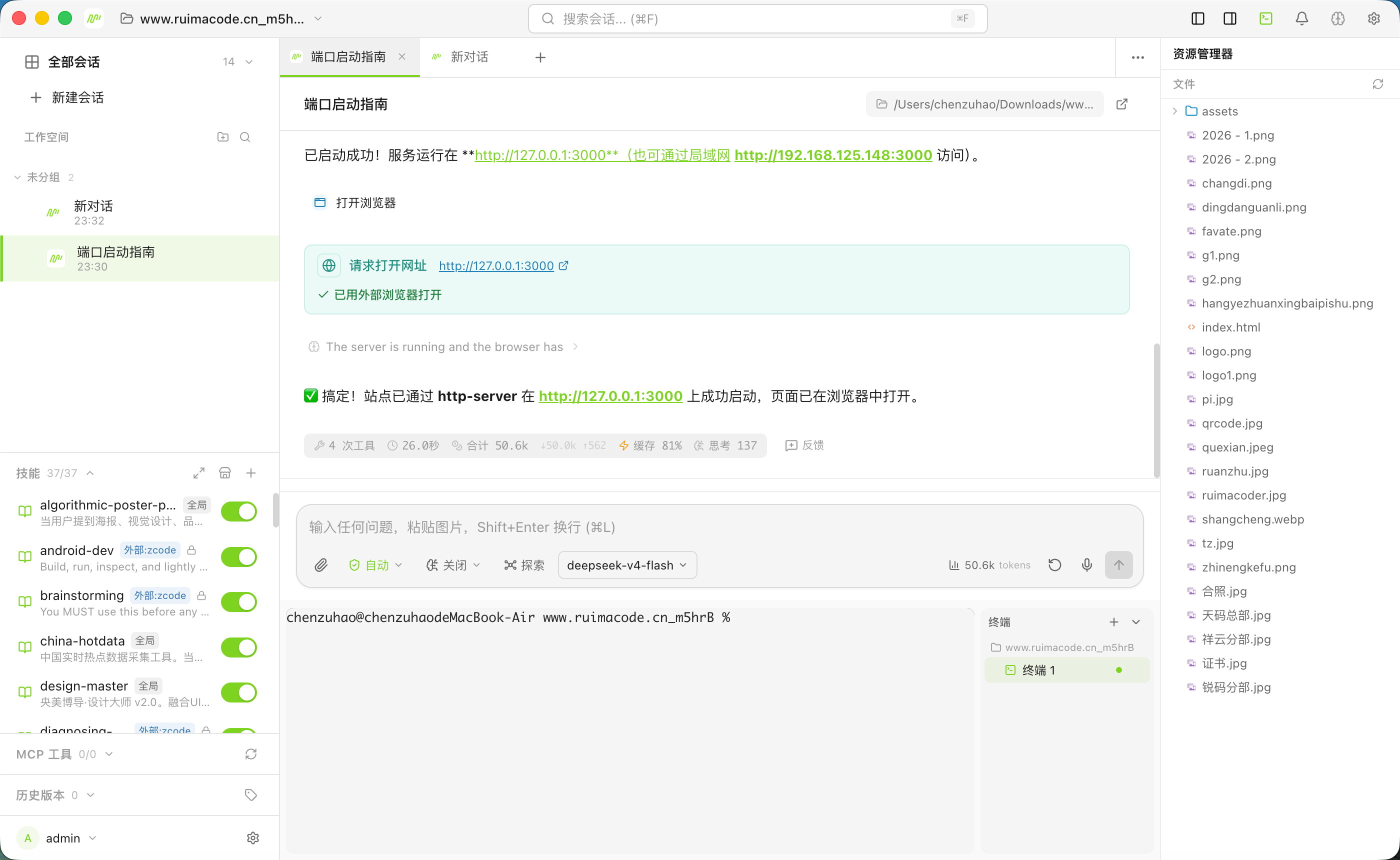
Task: Add a new terminal with plus
Action: [x=1114, y=621]
